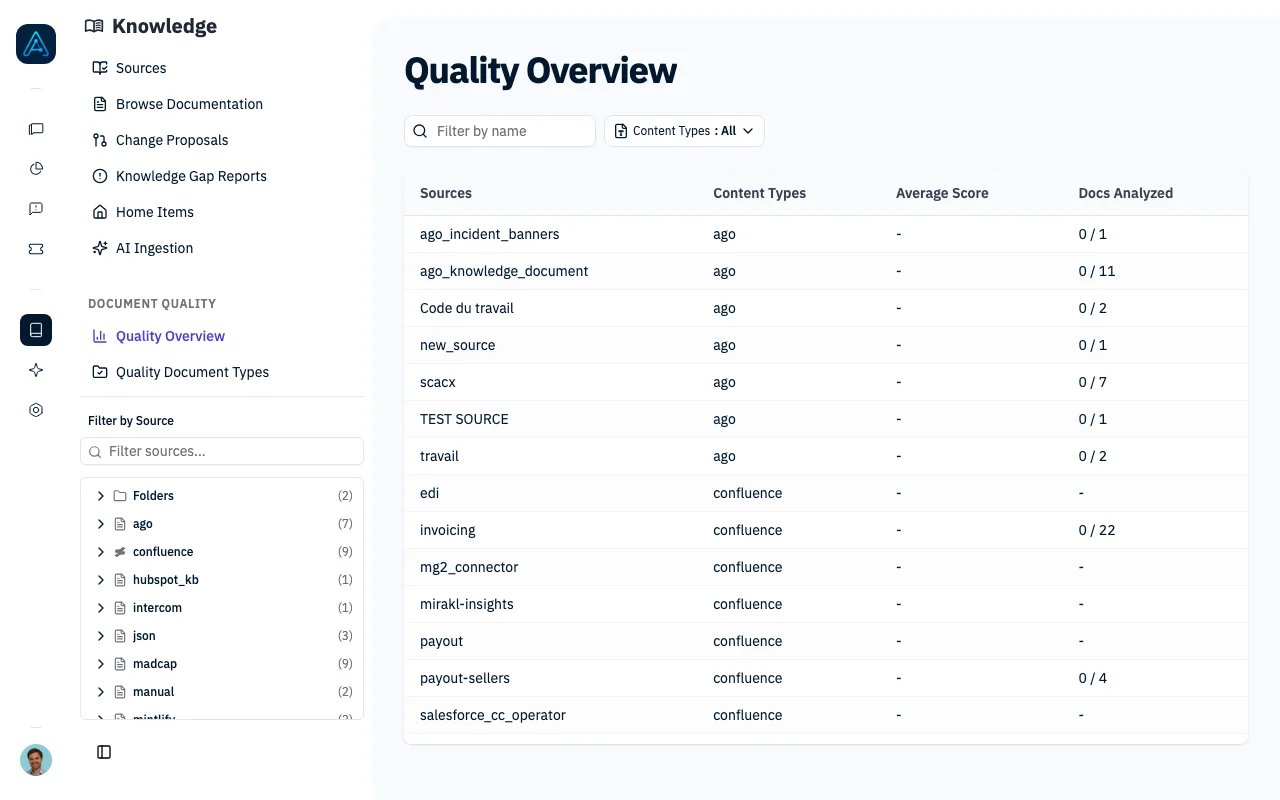The height and width of the screenshot is (800, 1280).
Task: Click the Average Score column header
Action: click(x=942, y=193)
